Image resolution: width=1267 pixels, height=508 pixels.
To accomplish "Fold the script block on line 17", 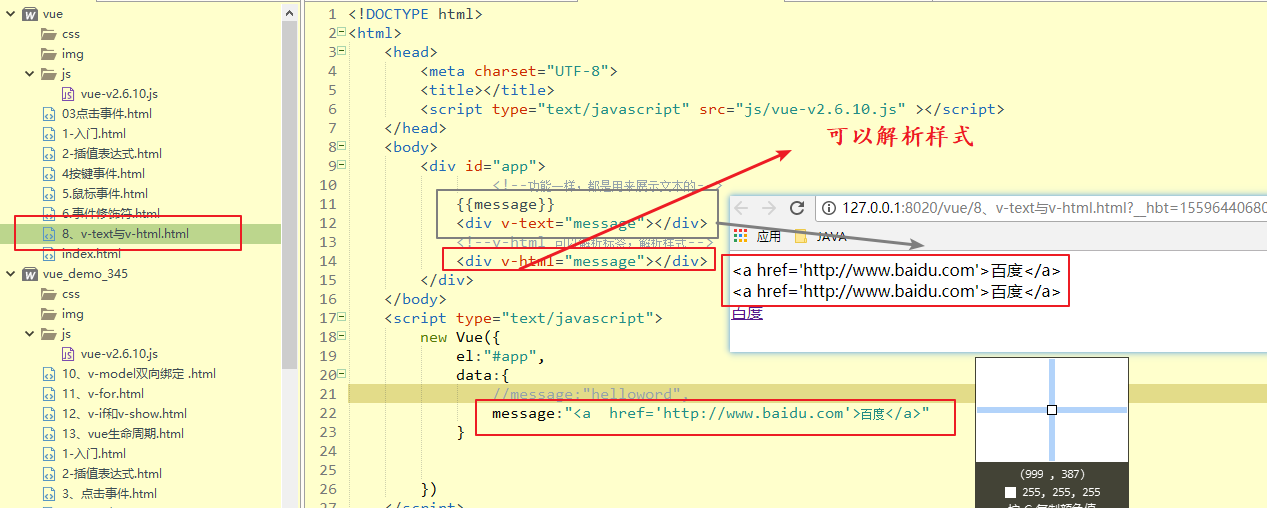I will point(341,317).
